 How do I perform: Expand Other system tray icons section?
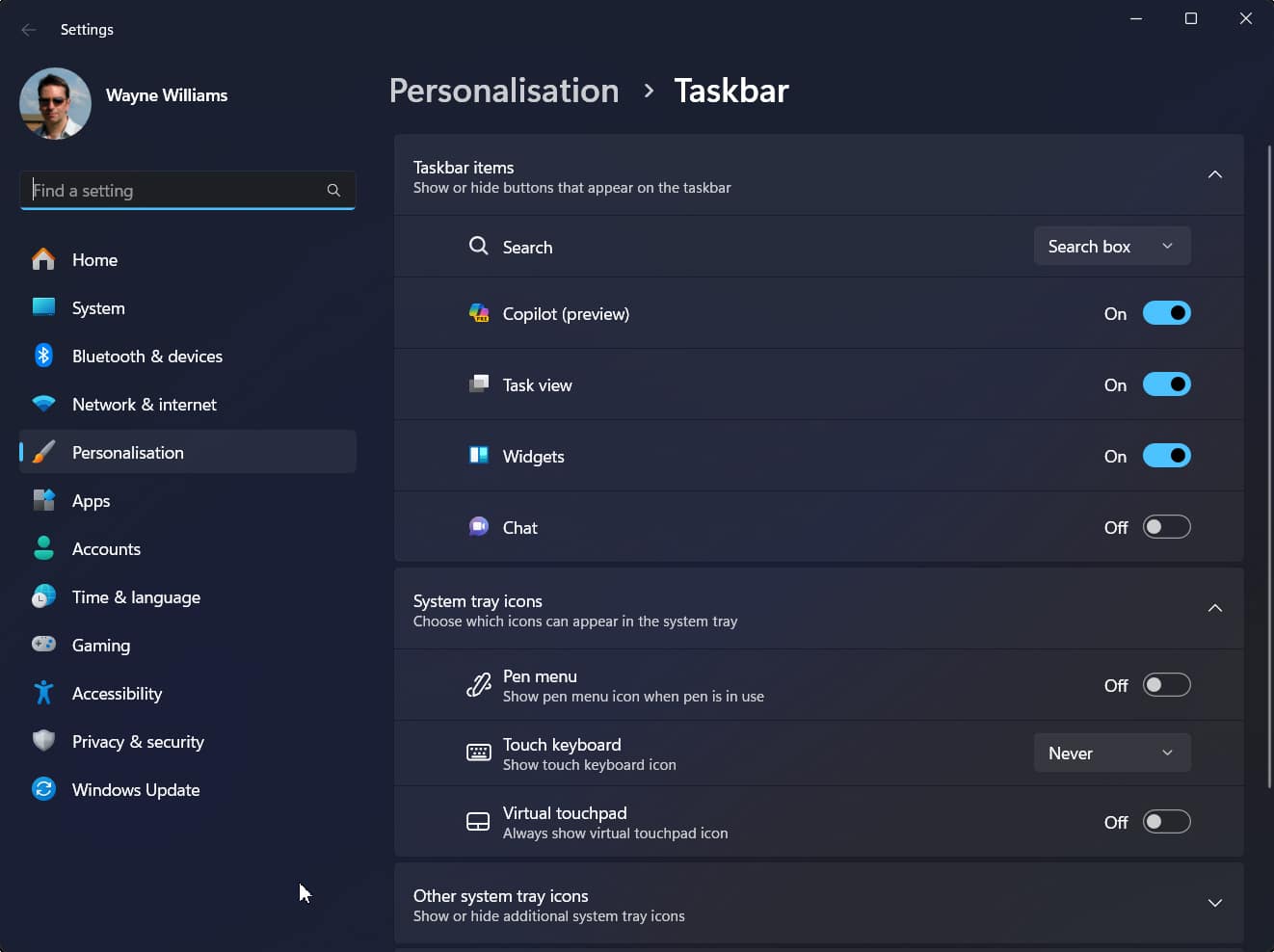[x=1214, y=903]
